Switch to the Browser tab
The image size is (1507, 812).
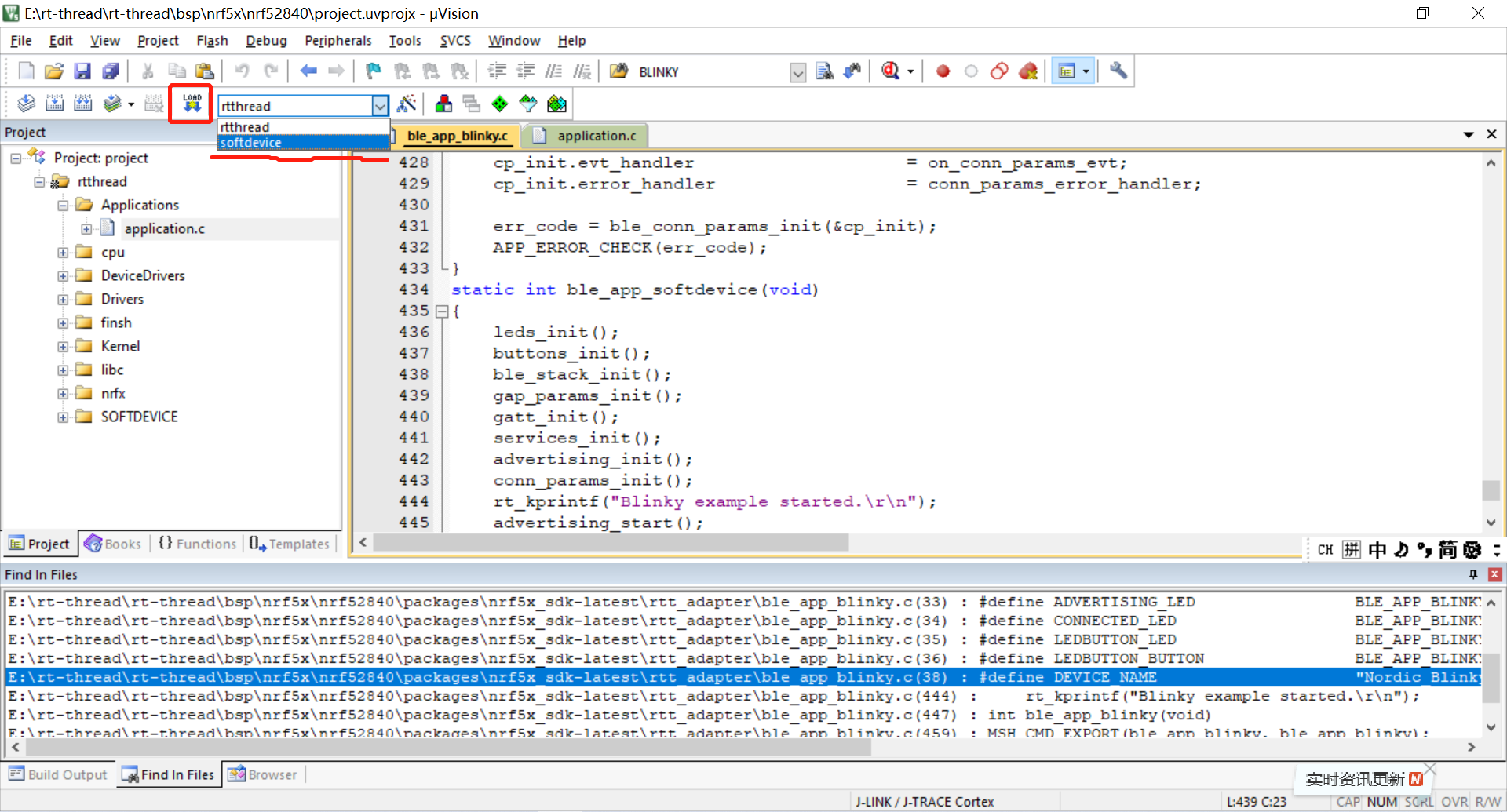[263, 775]
